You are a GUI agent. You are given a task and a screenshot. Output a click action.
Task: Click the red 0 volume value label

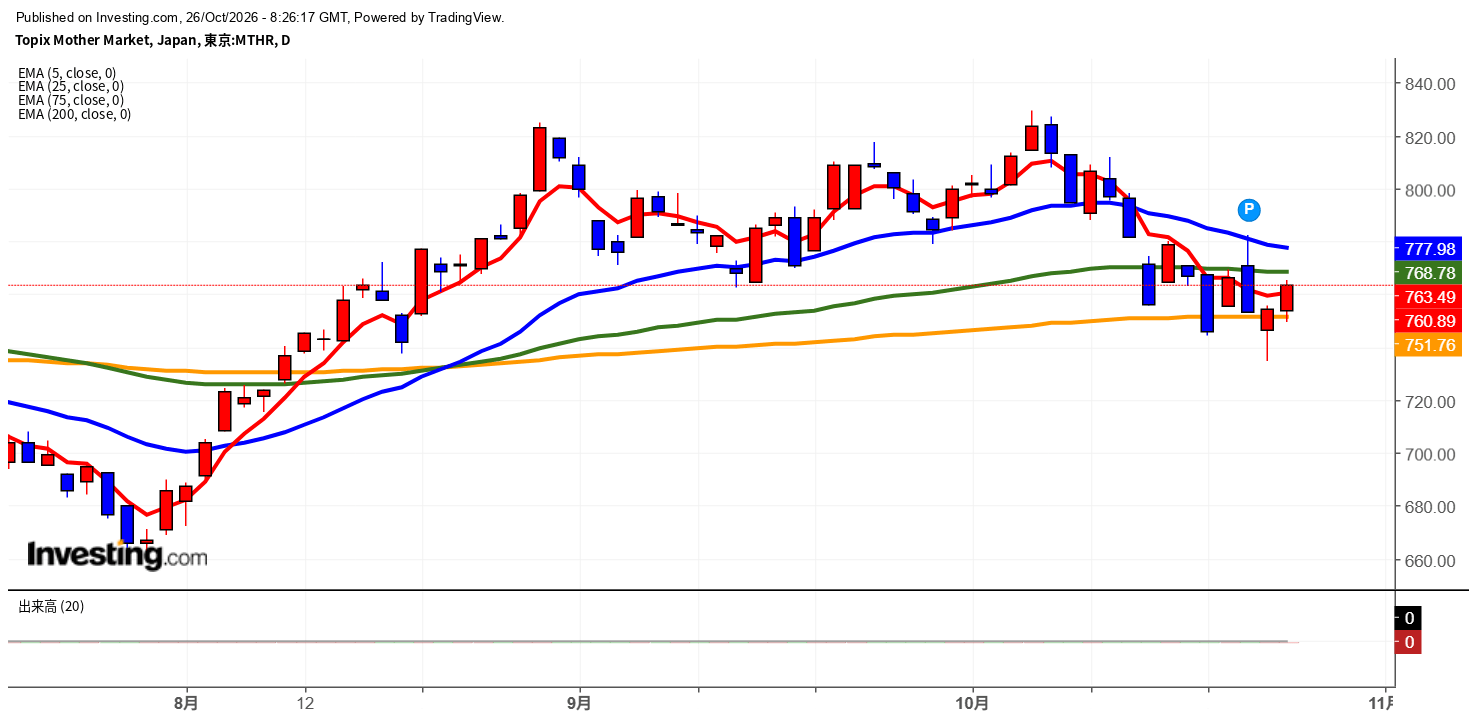tap(1409, 642)
